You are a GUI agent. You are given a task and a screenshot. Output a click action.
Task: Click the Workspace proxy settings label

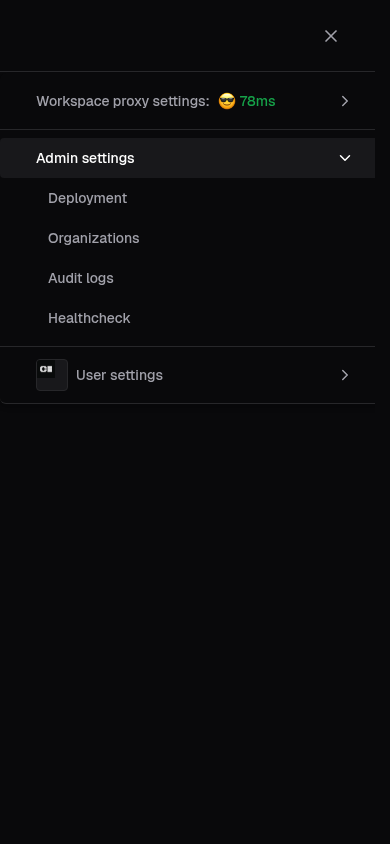123,101
